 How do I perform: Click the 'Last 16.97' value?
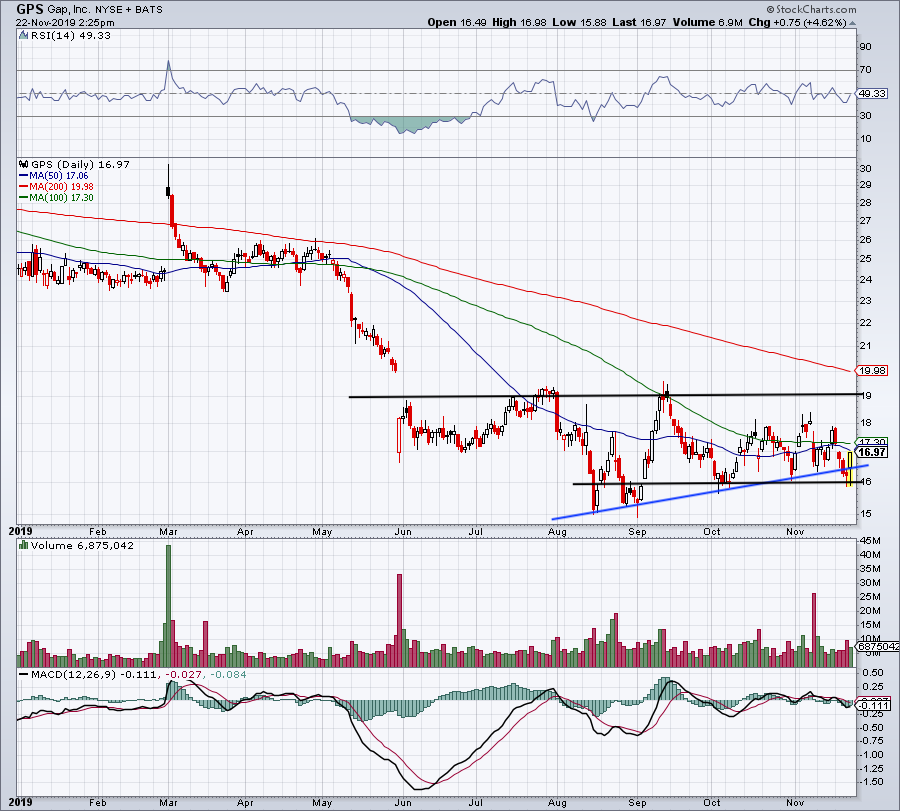(x=639, y=22)
